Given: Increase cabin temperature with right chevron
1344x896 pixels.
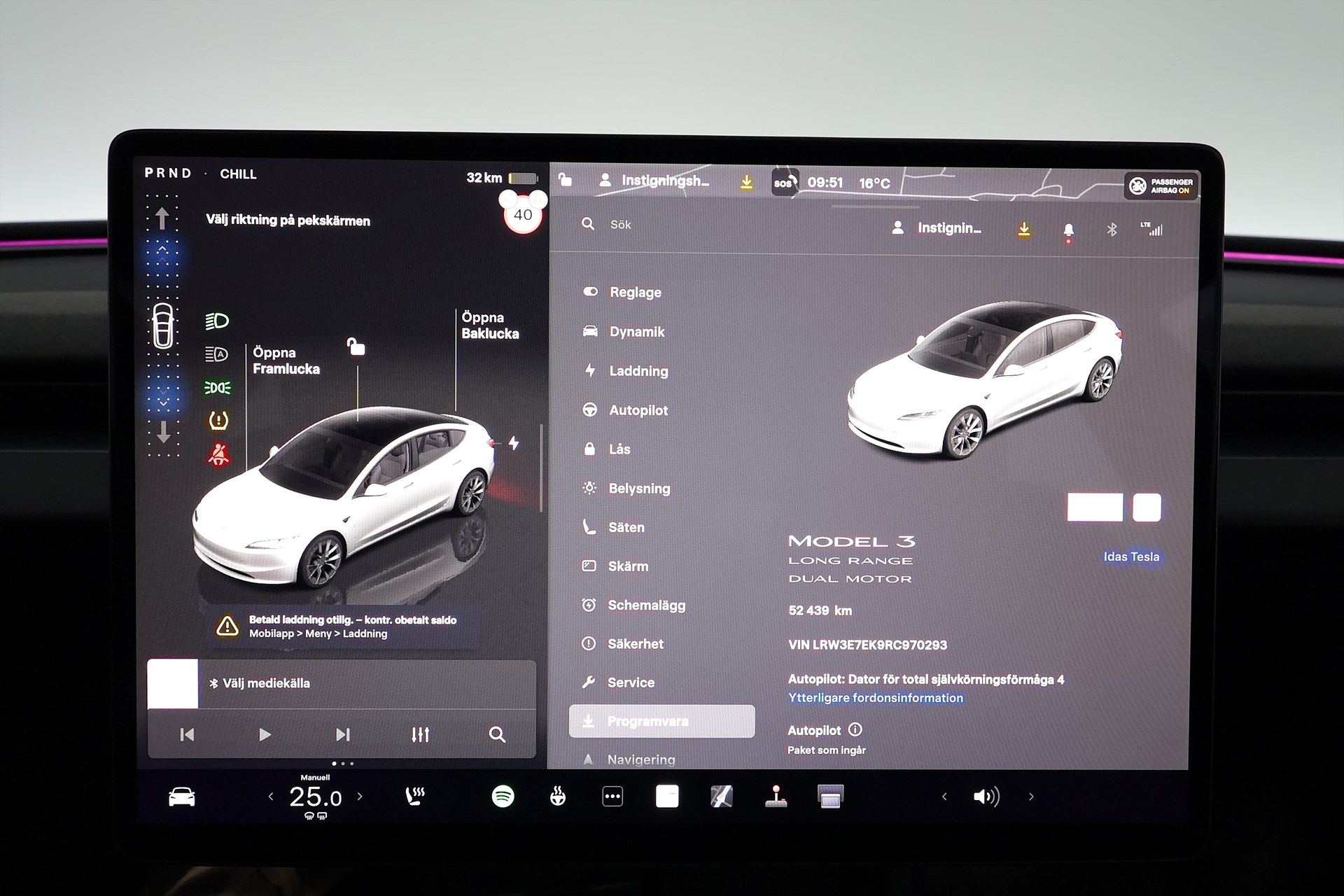Looking at the screenshot, I should pyautogui.click(x=360, y=797).
